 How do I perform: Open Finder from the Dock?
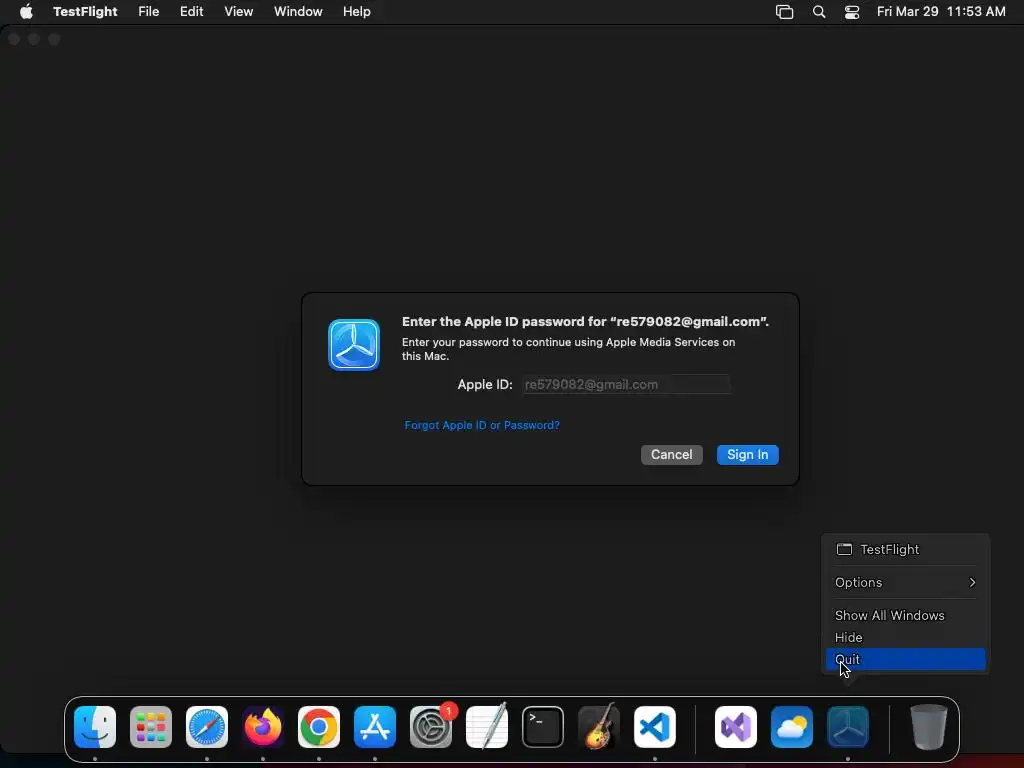pos(95,727)
